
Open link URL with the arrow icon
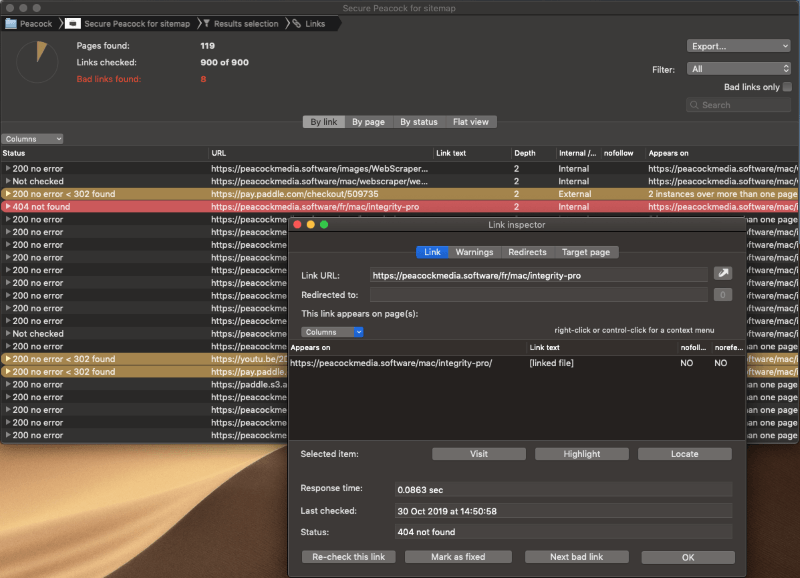722,274
